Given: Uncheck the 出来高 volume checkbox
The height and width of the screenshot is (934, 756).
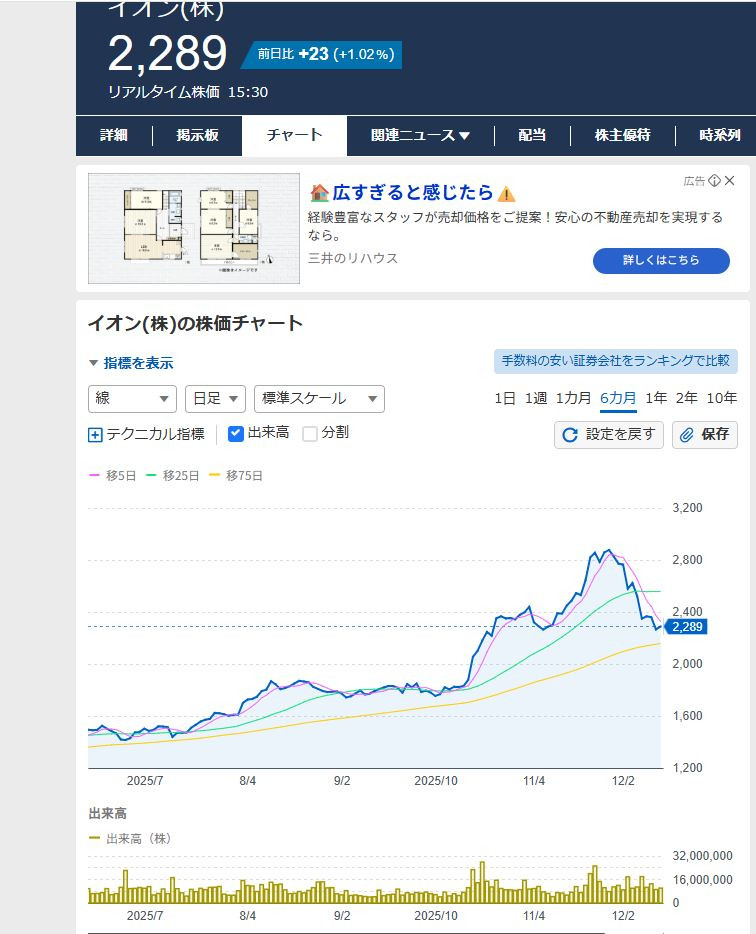Looking at the screenshot, I should coord(236,434).
